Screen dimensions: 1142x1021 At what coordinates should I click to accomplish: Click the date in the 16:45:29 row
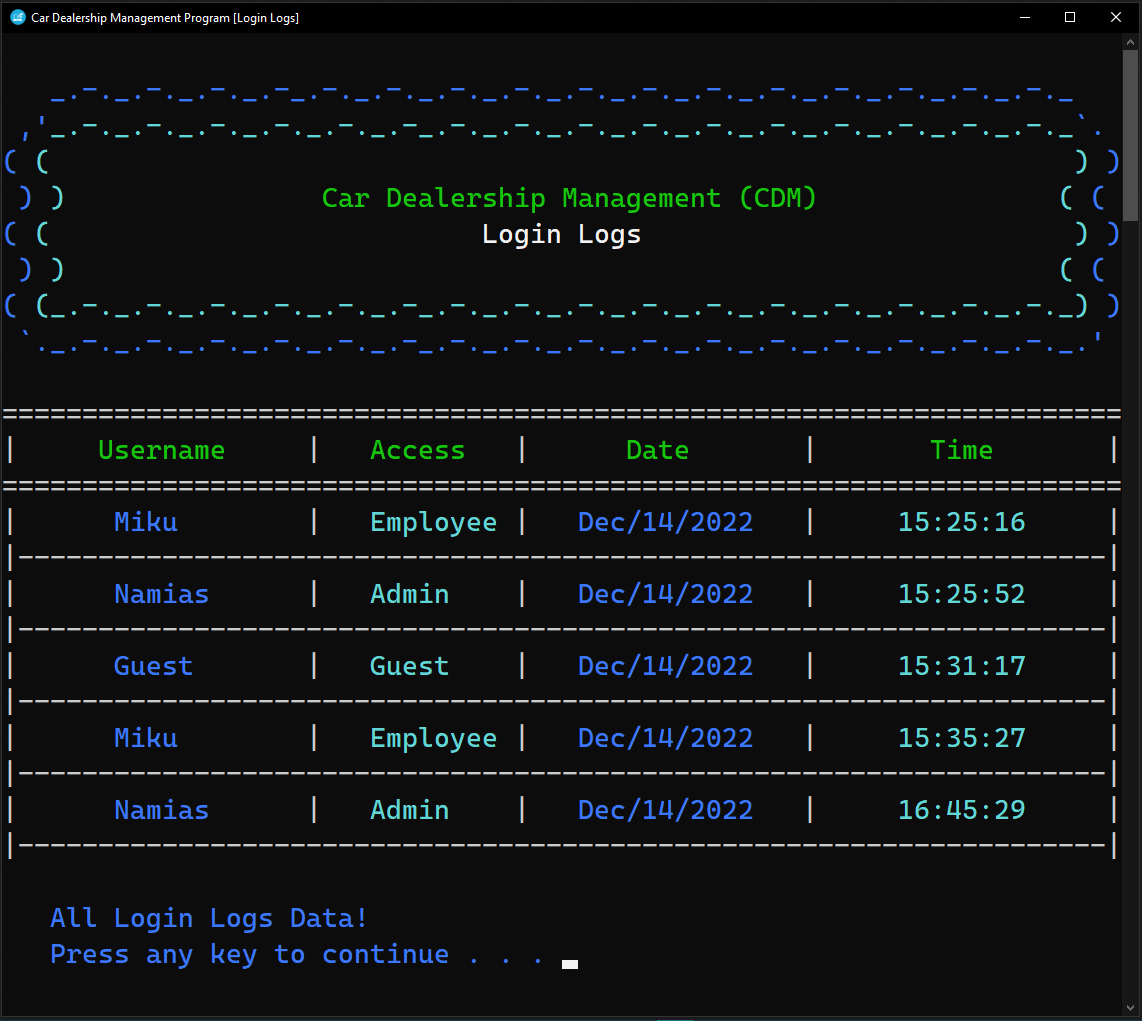(665, 811)
